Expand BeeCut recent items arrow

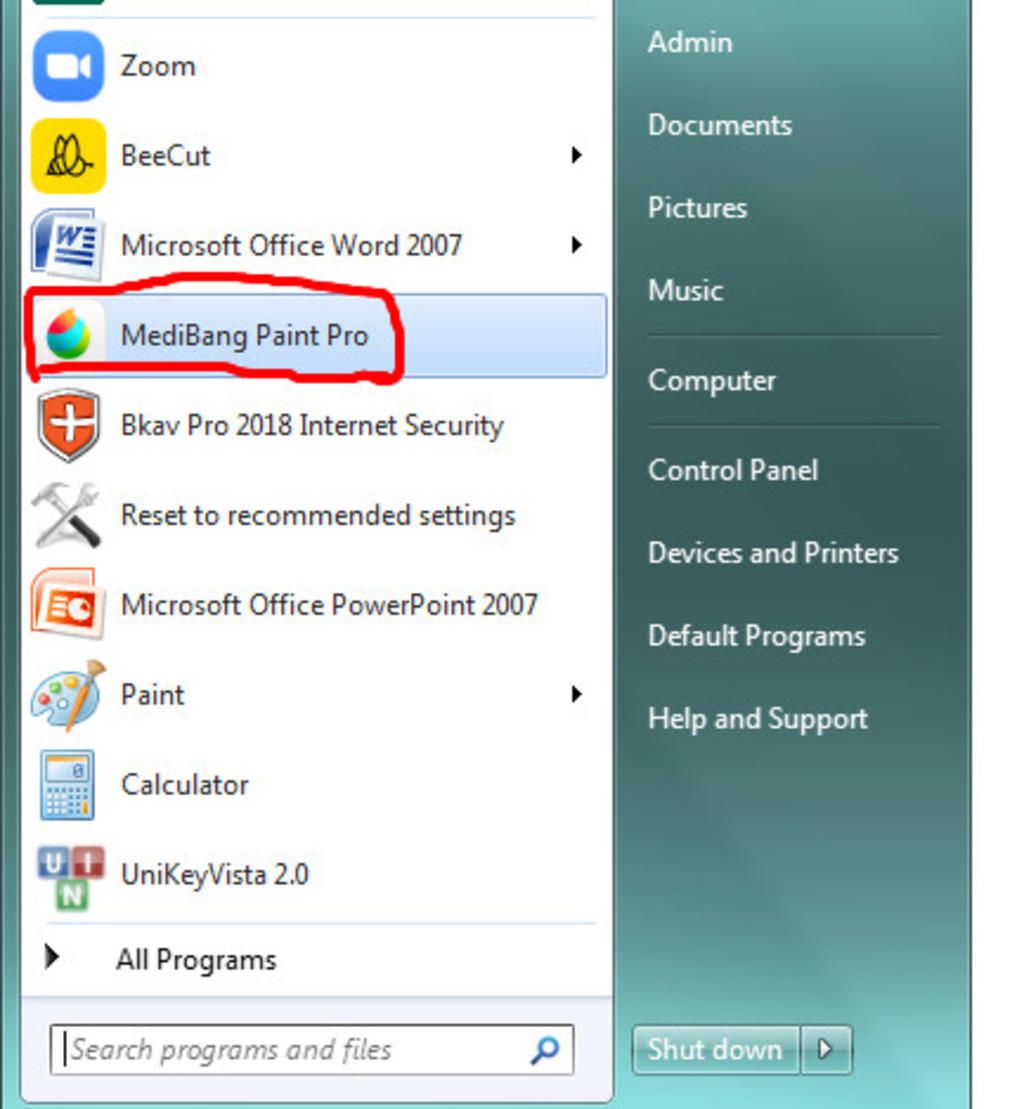click(576, 155)
